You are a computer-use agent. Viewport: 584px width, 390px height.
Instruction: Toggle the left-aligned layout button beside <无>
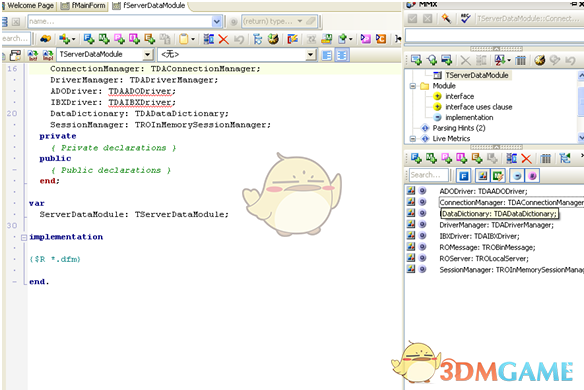click(x=327, y=55)
